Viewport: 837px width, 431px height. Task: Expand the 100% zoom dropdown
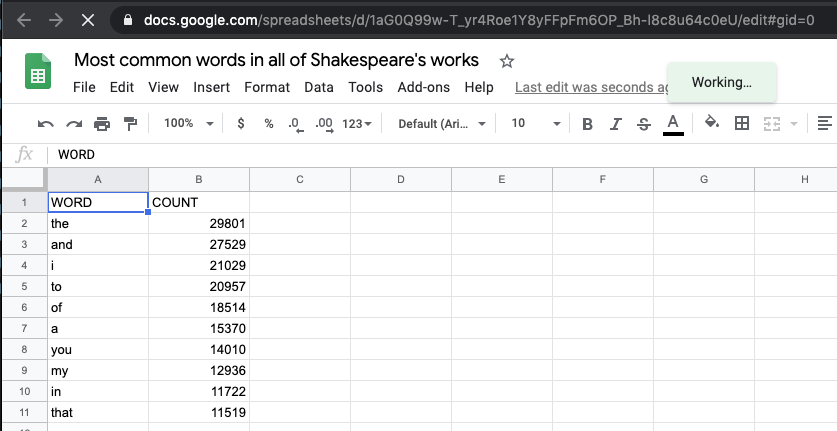click(x=188, y=123)
